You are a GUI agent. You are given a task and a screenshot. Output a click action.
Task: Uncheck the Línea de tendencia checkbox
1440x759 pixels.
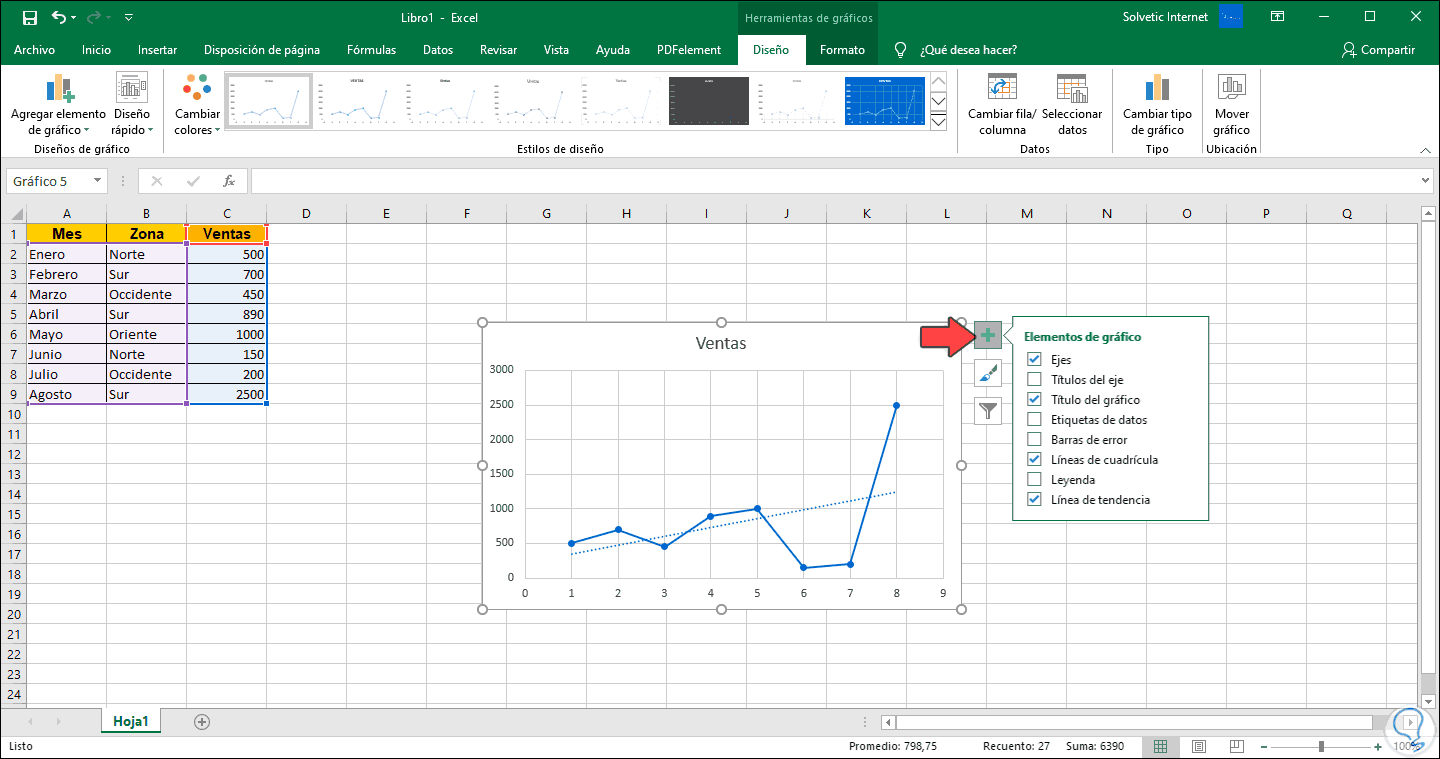click(1034, 500)
